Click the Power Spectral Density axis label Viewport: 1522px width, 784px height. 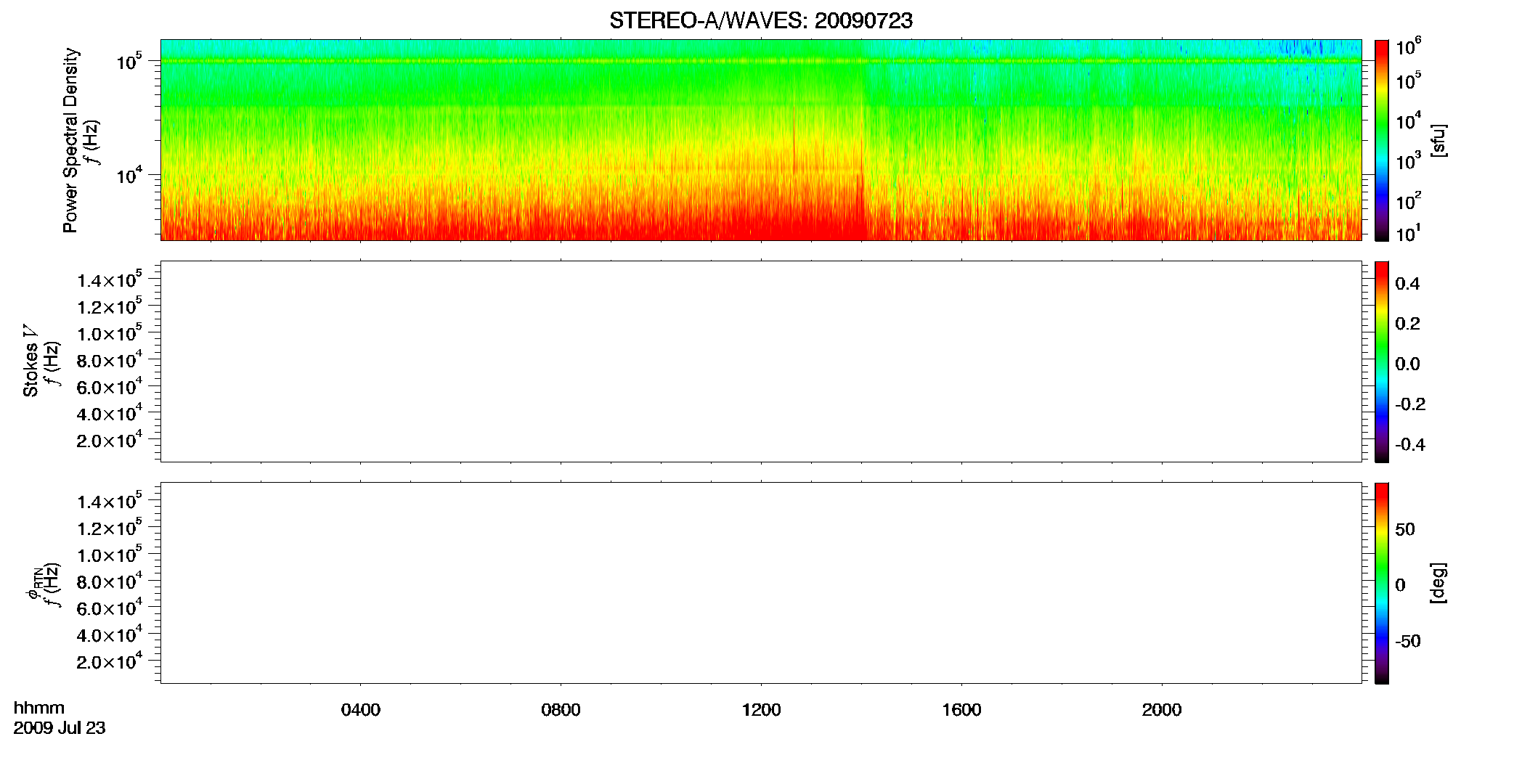[70, 140]
